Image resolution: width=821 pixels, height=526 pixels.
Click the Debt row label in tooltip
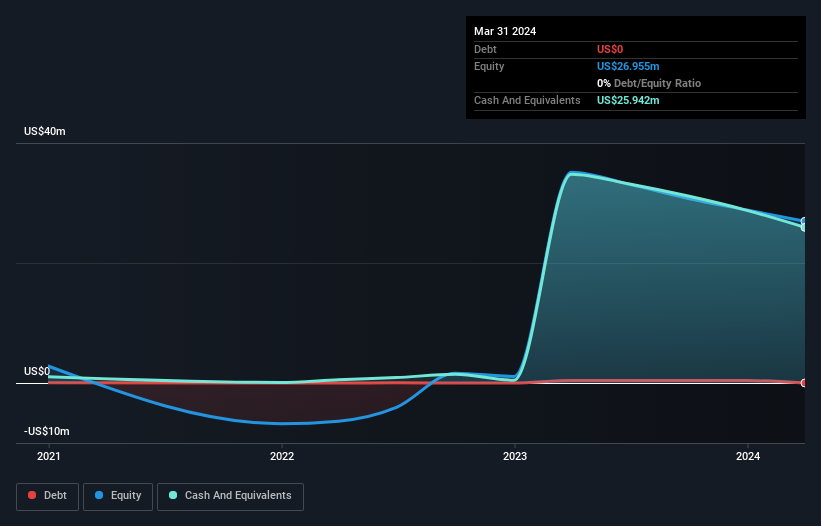pos(485,49)
